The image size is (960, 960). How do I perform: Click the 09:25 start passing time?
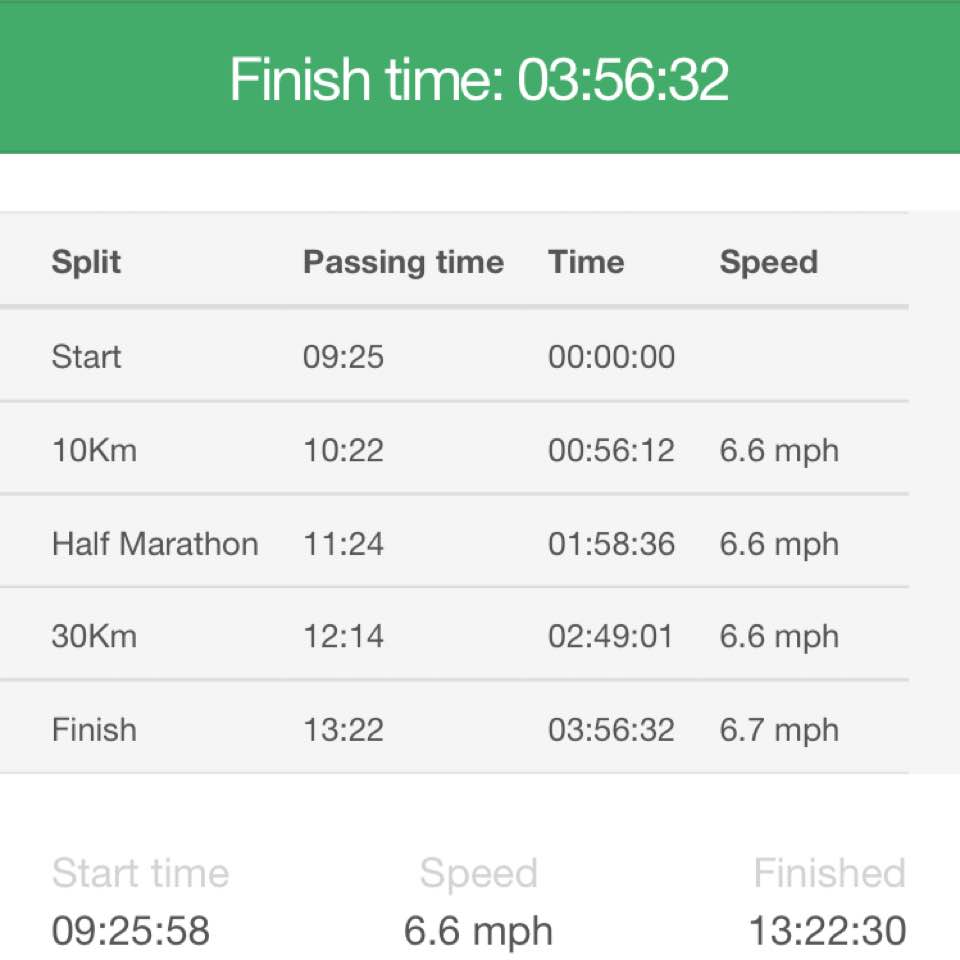pos(343,357)
